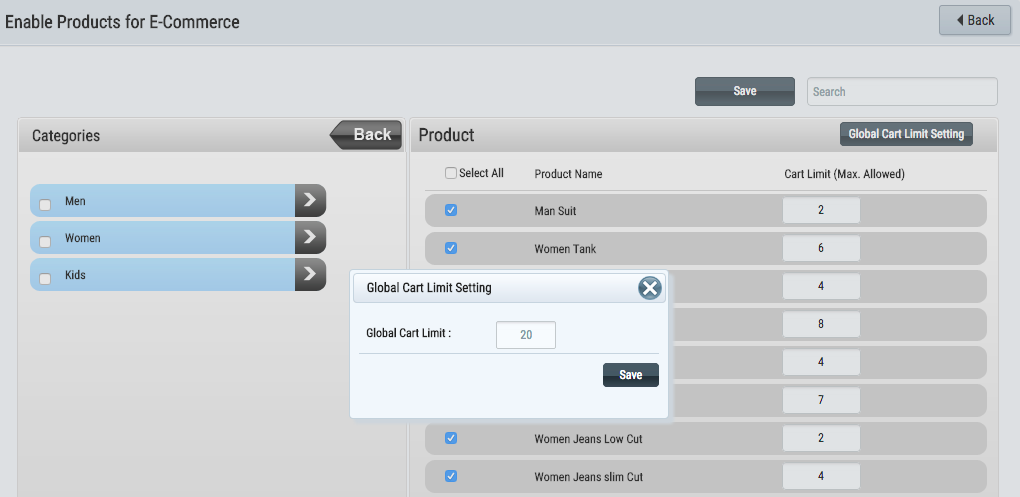The height and width of the screenshot is (497, 1020).
Task: Click the arrow-shaped Back button in Categories
Action: pos(366,135)
